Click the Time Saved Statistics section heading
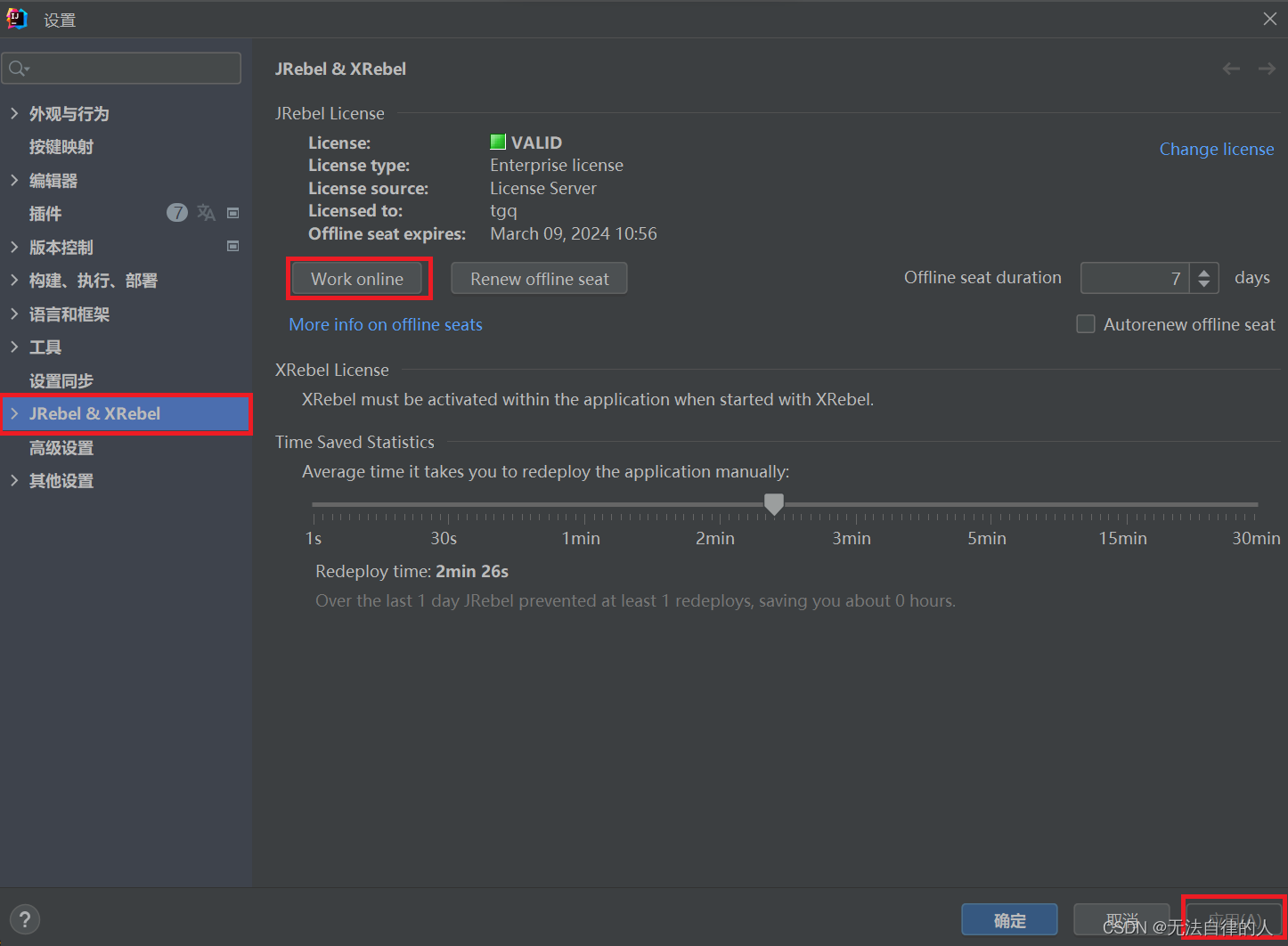 click(x=355, y=442)
